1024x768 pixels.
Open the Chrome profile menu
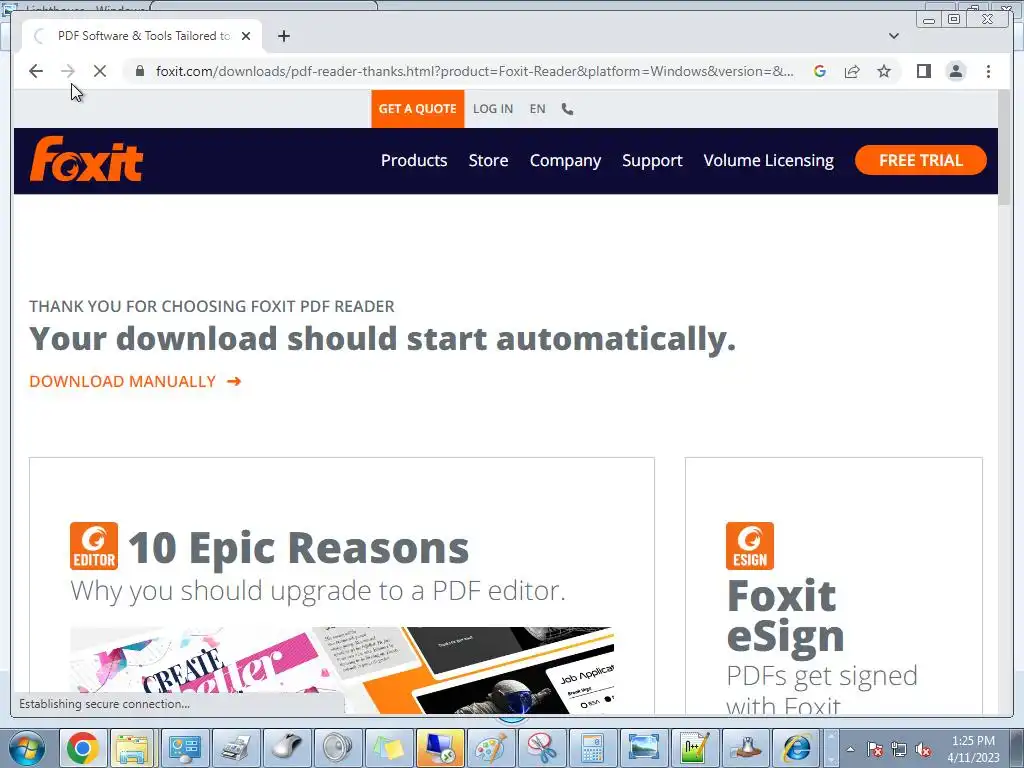pos(955,71)
